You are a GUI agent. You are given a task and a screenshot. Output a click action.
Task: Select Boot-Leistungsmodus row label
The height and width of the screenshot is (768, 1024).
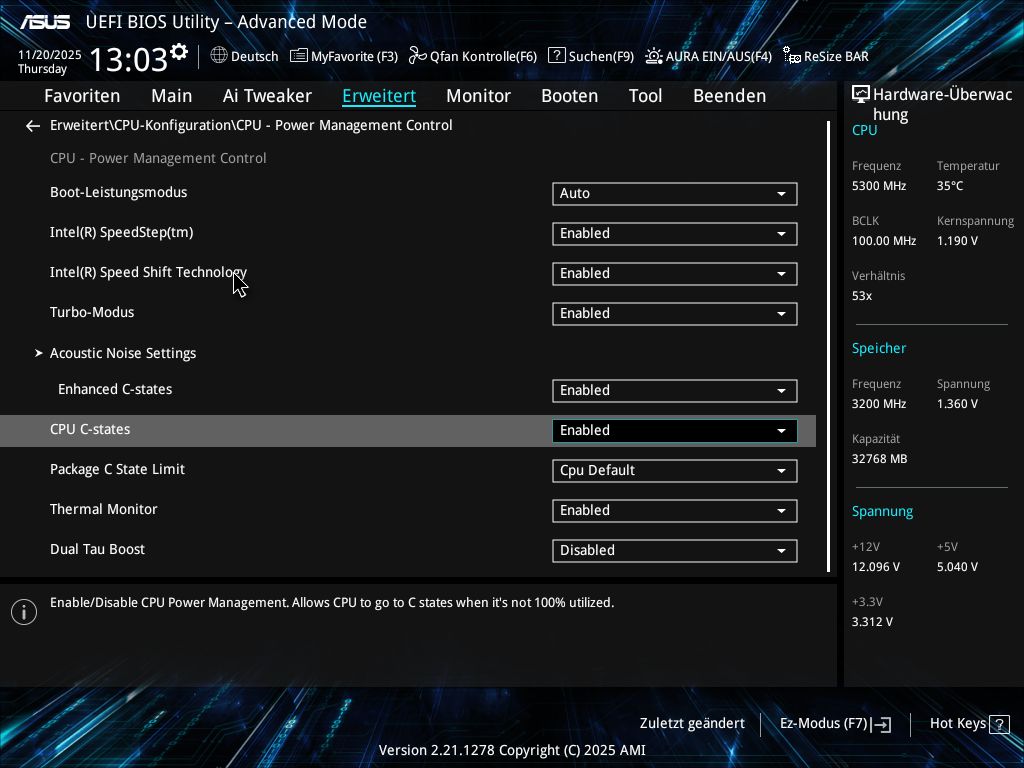[x=119, y=193]
